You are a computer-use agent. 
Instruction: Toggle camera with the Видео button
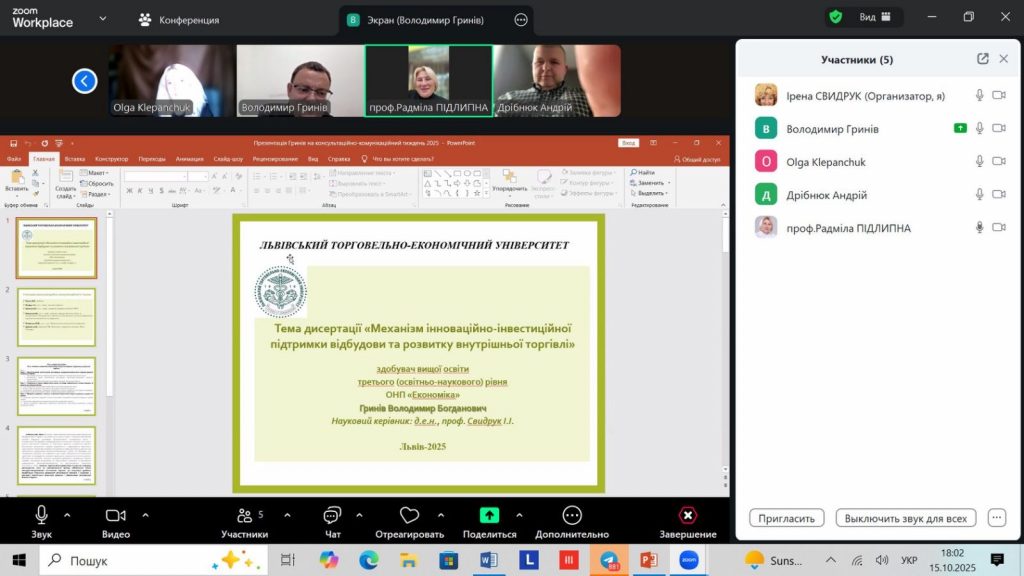116,515
